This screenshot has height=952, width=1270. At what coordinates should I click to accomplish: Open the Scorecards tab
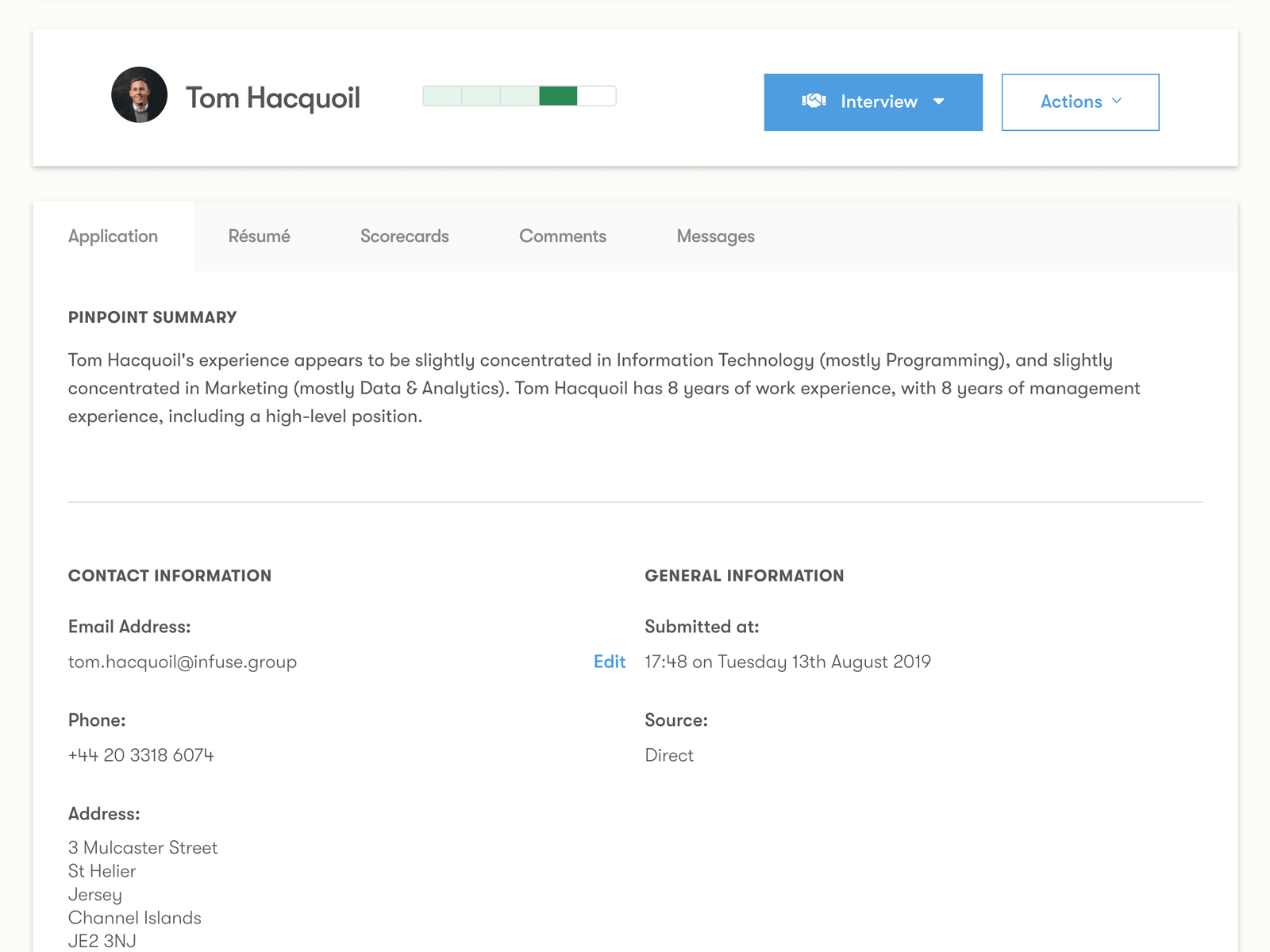pyautogui.click(x=405, y=236)
